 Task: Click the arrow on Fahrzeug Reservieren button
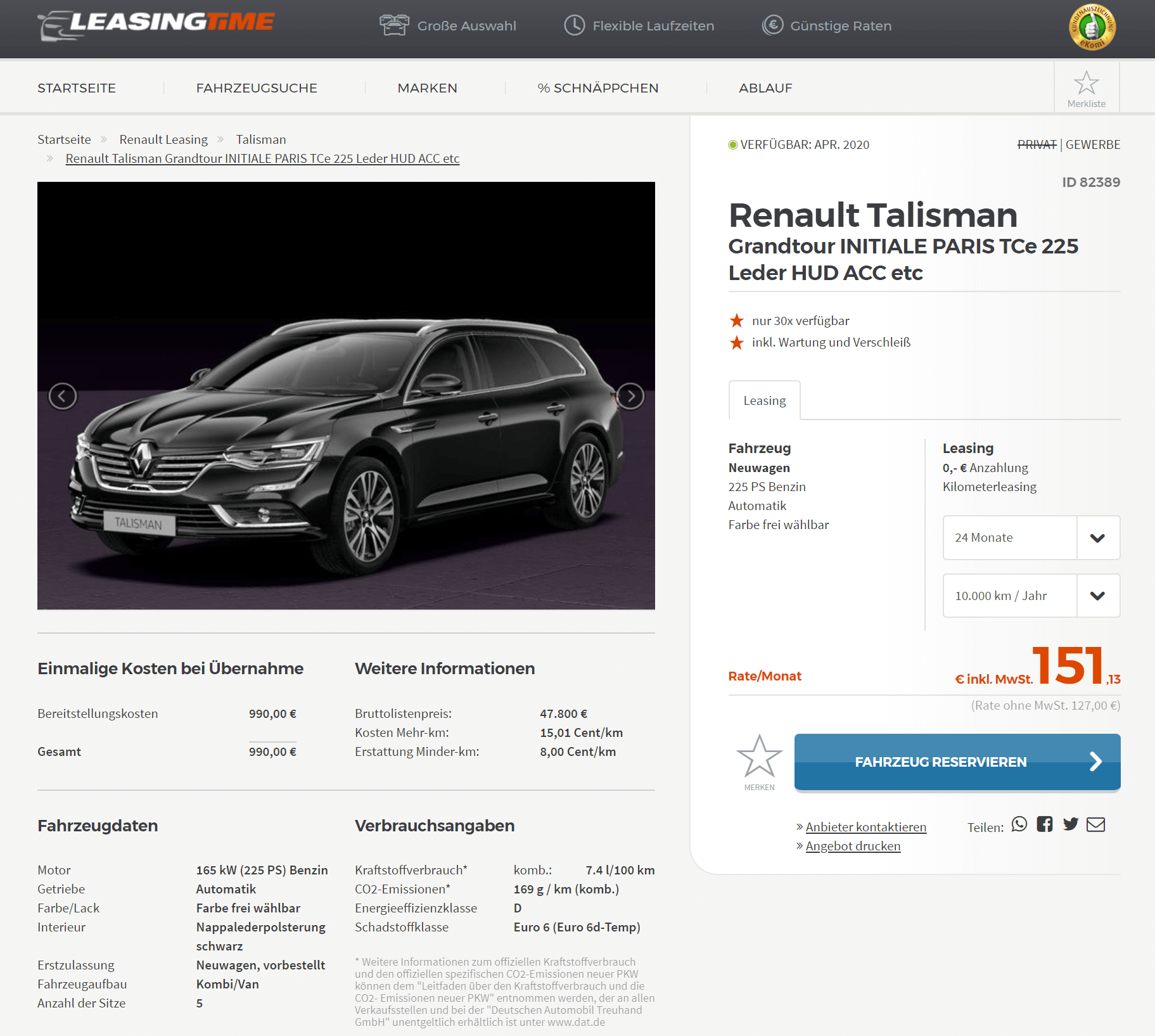coord(1096,762)
